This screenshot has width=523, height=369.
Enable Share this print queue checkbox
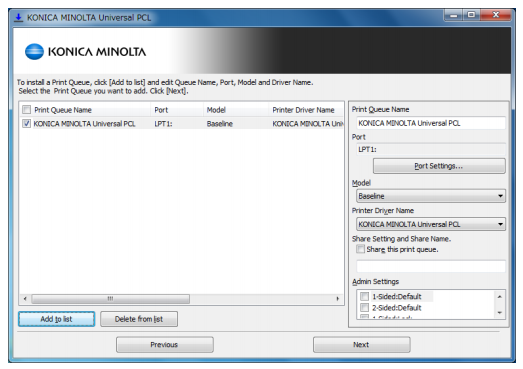click(x=361, y=249)
